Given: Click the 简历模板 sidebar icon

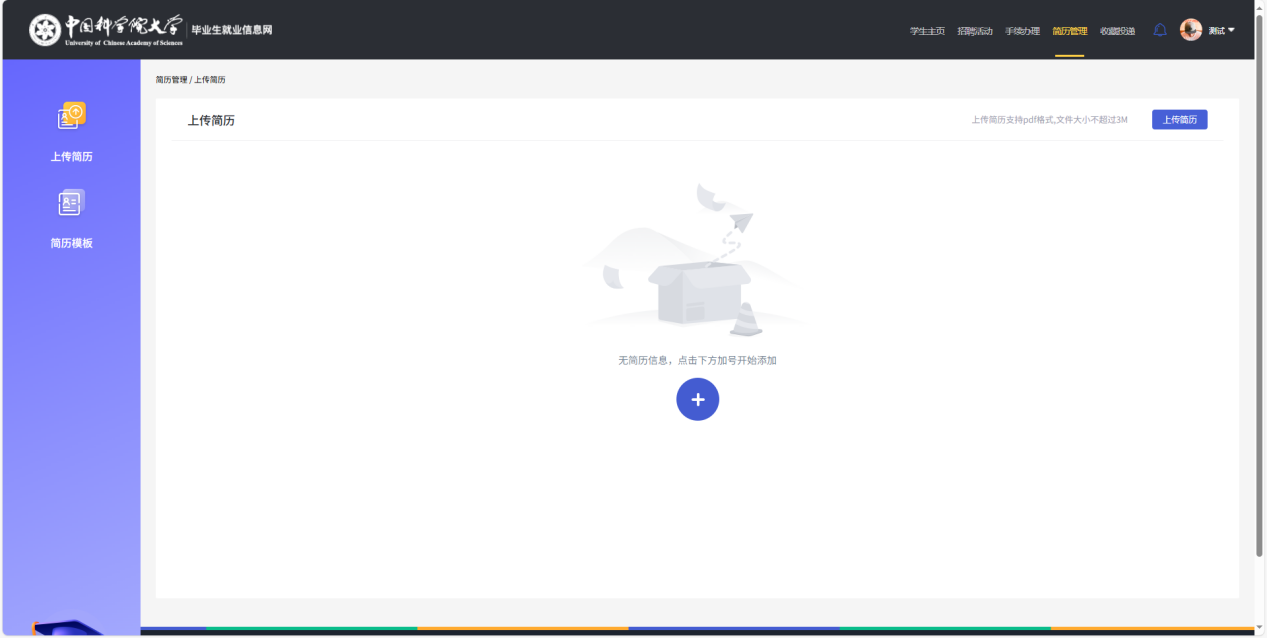Looking at the screenshot, I should [x=71, y=203].
